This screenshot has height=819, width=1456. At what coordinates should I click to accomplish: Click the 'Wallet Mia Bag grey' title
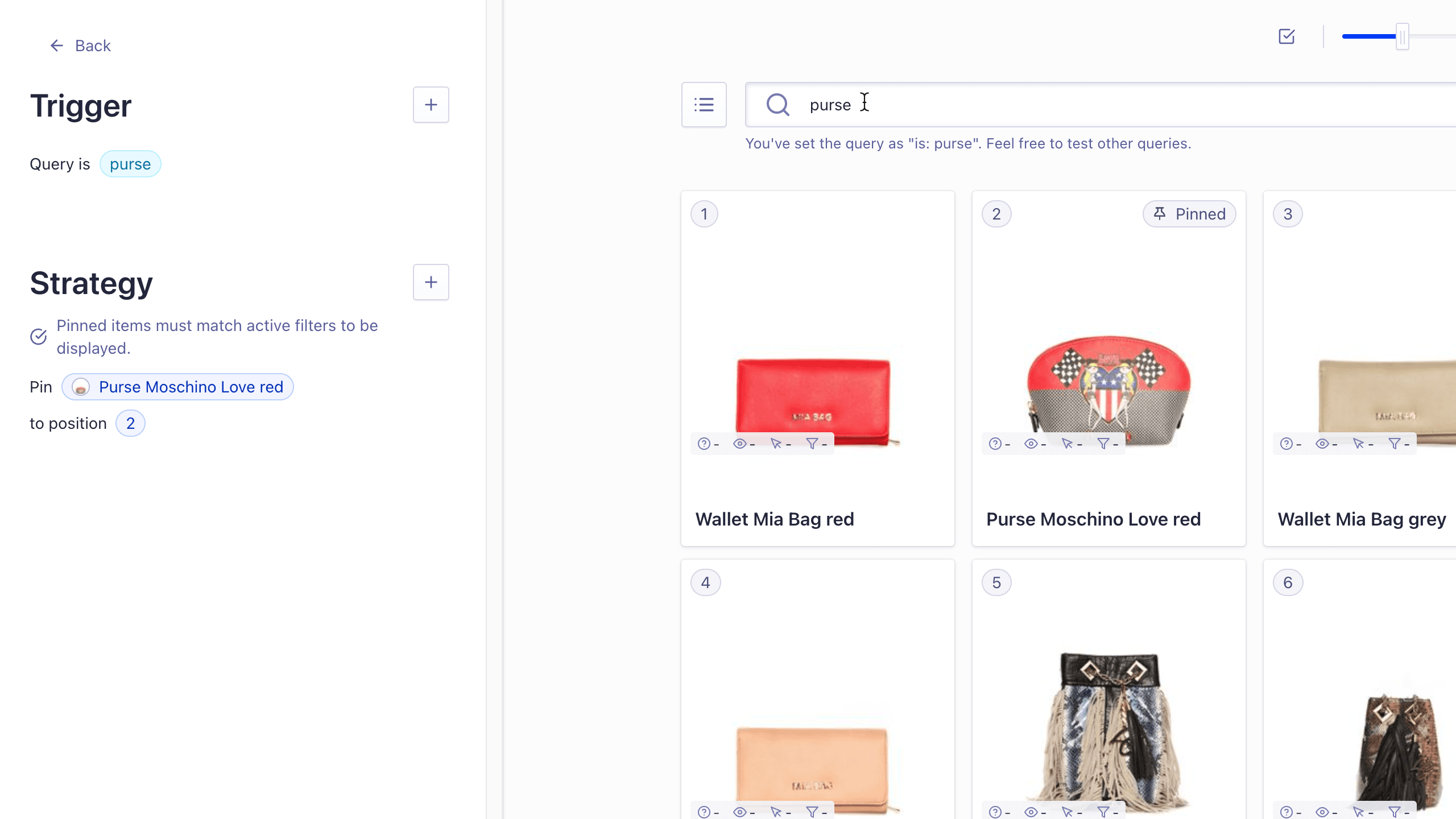(x=1362, y=519)
